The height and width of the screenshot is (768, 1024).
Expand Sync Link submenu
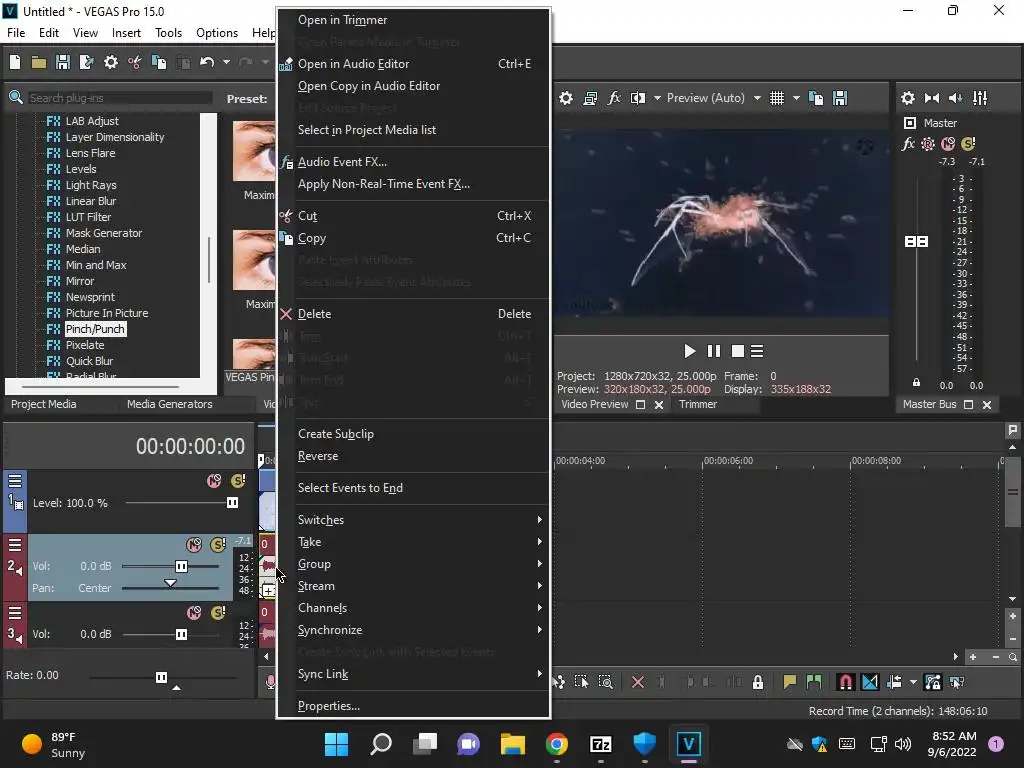pyautogui.click(x=413, y=674)
